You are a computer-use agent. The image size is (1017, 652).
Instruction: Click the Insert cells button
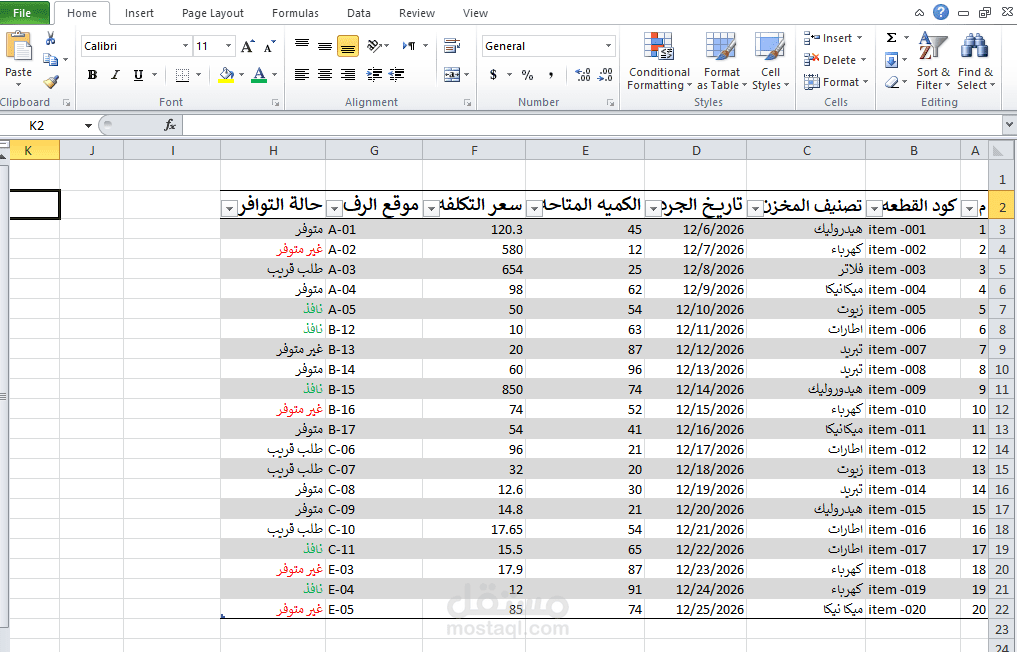tap(833, 38)
